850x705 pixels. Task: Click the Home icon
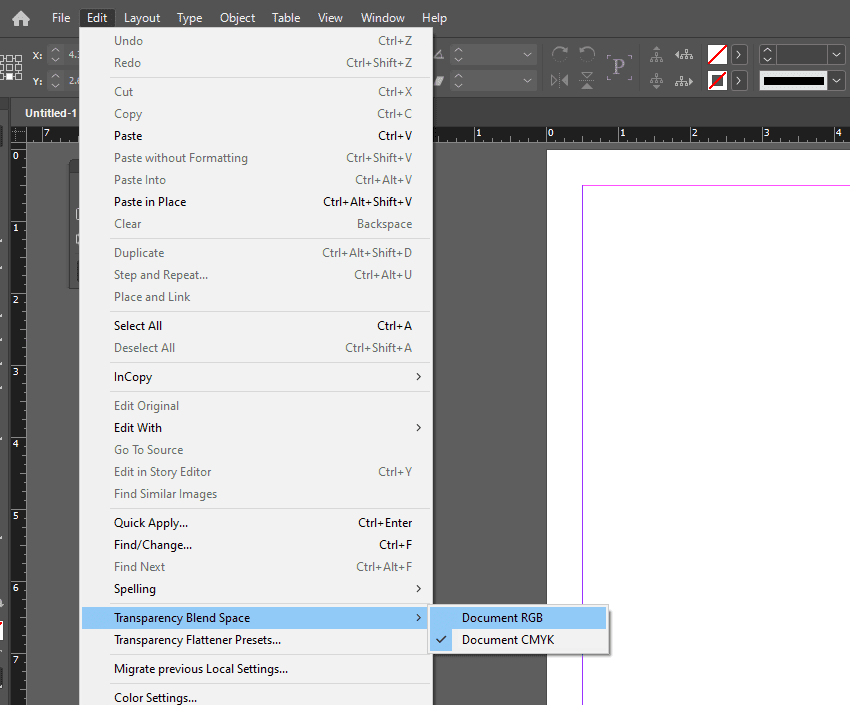tap(20, 18)
